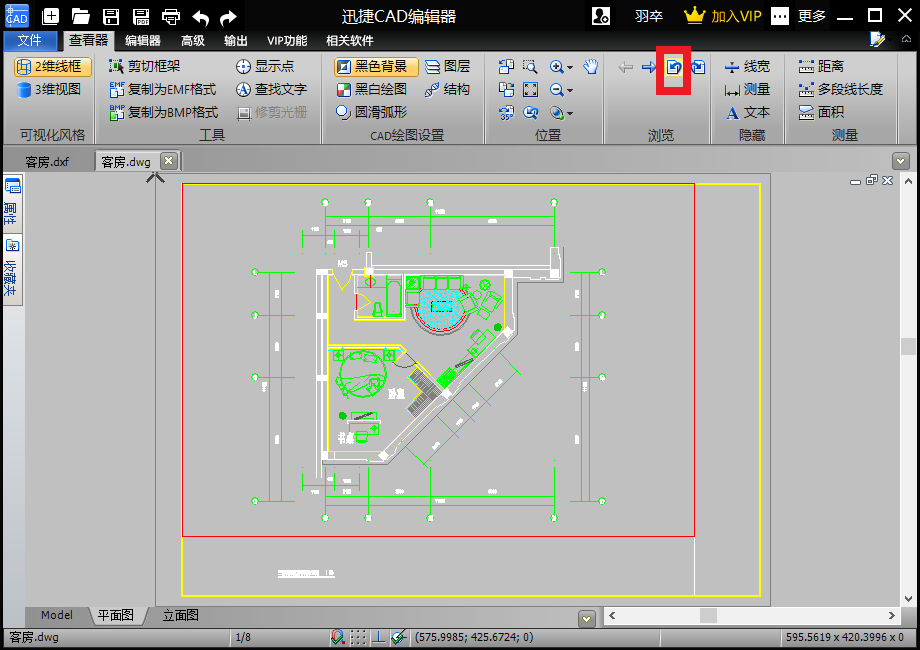Click the blue forward arrow in 浏览
This screenshot has height=650, width=920.
(649, 67)
